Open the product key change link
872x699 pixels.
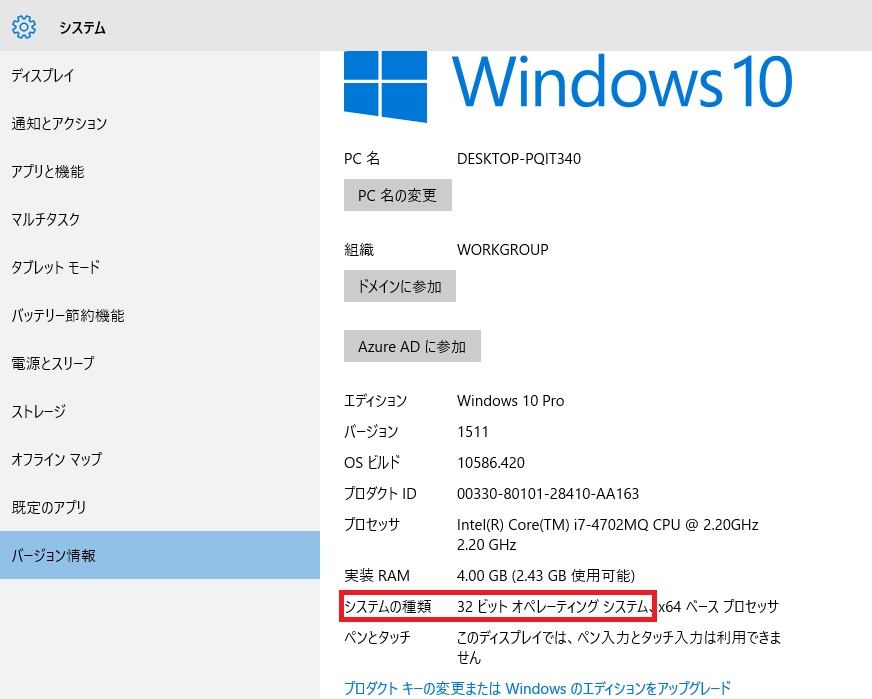pos(537,688)
